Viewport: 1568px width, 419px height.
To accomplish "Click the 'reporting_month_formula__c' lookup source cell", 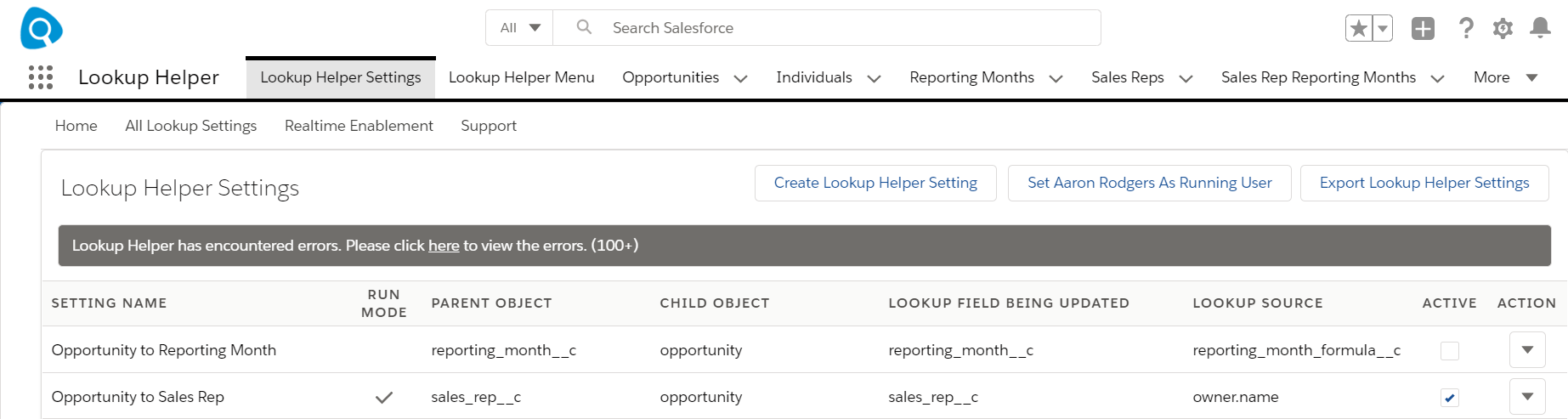I will [x=1296, y=350].
